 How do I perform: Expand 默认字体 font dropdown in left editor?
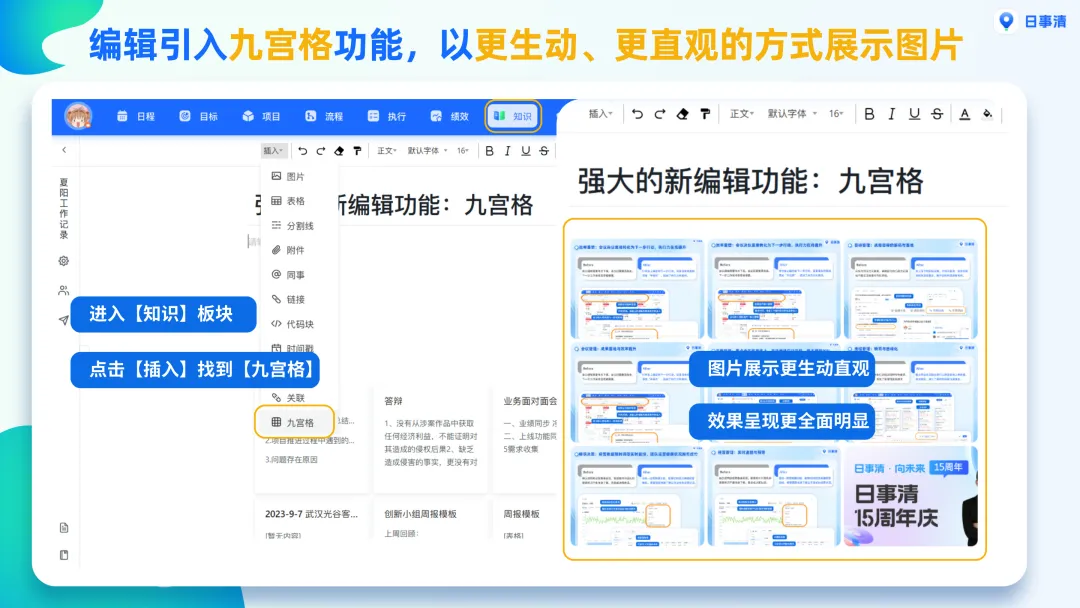(x=427, y=151)
